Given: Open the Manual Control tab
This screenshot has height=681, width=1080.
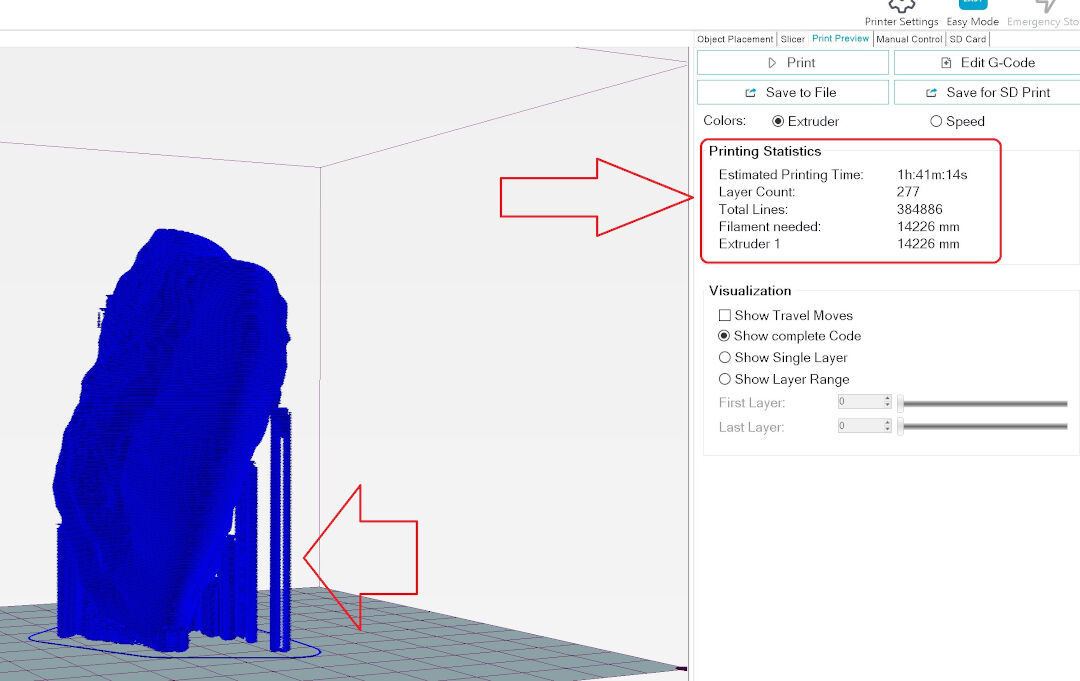Looking at the screenshot, I should click(x=909, y=39).
